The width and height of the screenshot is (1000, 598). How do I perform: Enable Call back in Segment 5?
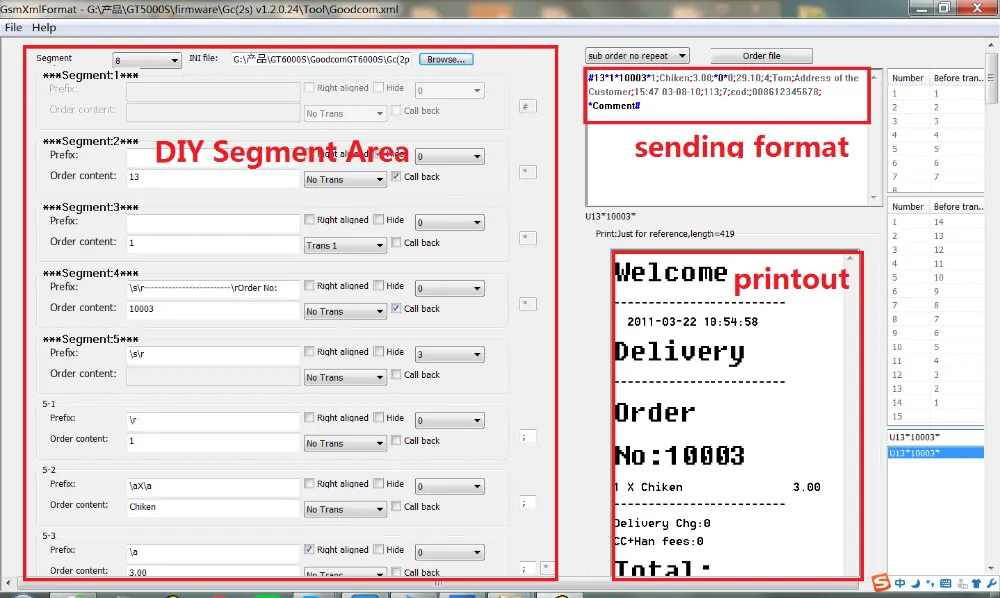pos(396,374)
